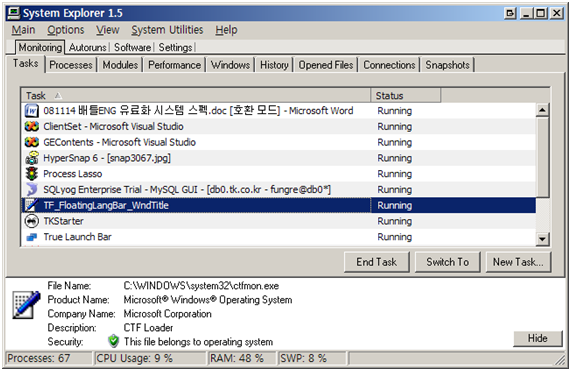Viewport: 571px width, 371px height.
Task: Click the RAM: 48 % status entry
Action: (242, 358)
